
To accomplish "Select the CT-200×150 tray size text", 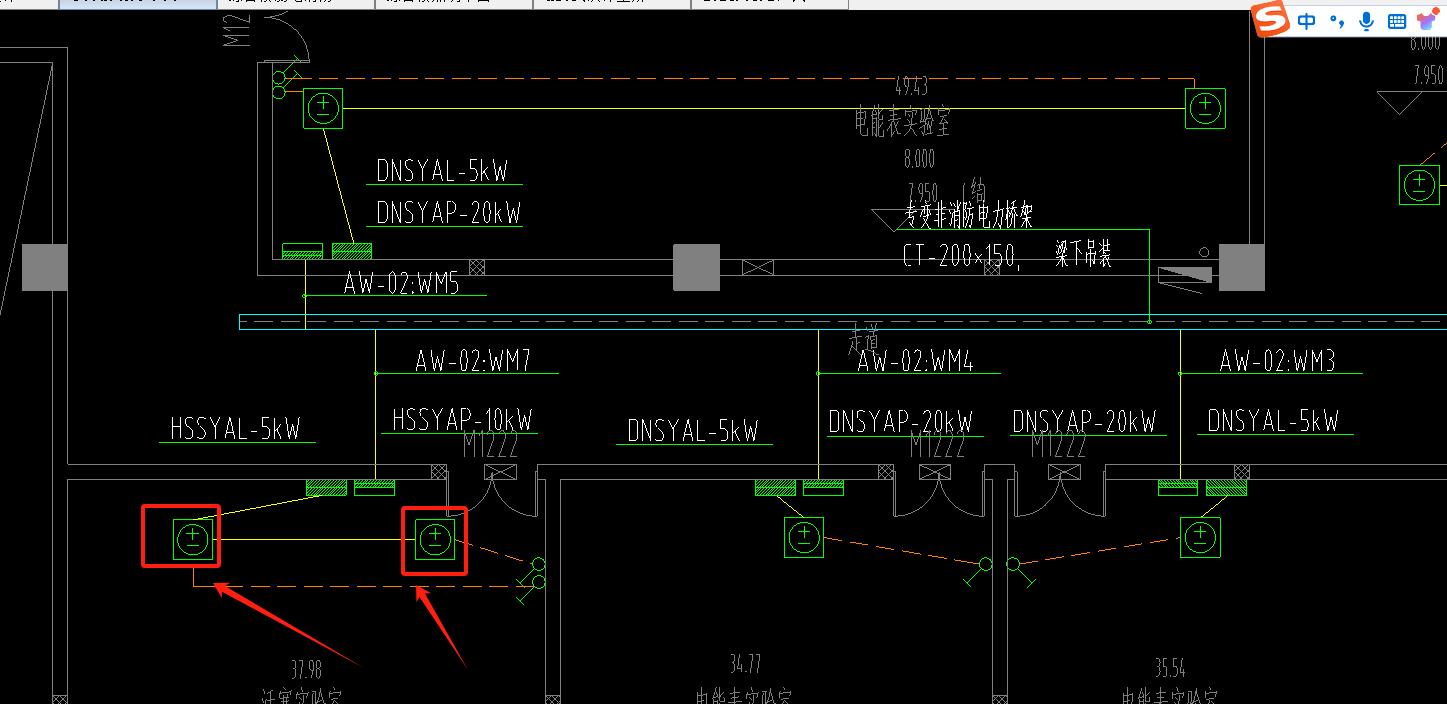I will tap(960, 255).
